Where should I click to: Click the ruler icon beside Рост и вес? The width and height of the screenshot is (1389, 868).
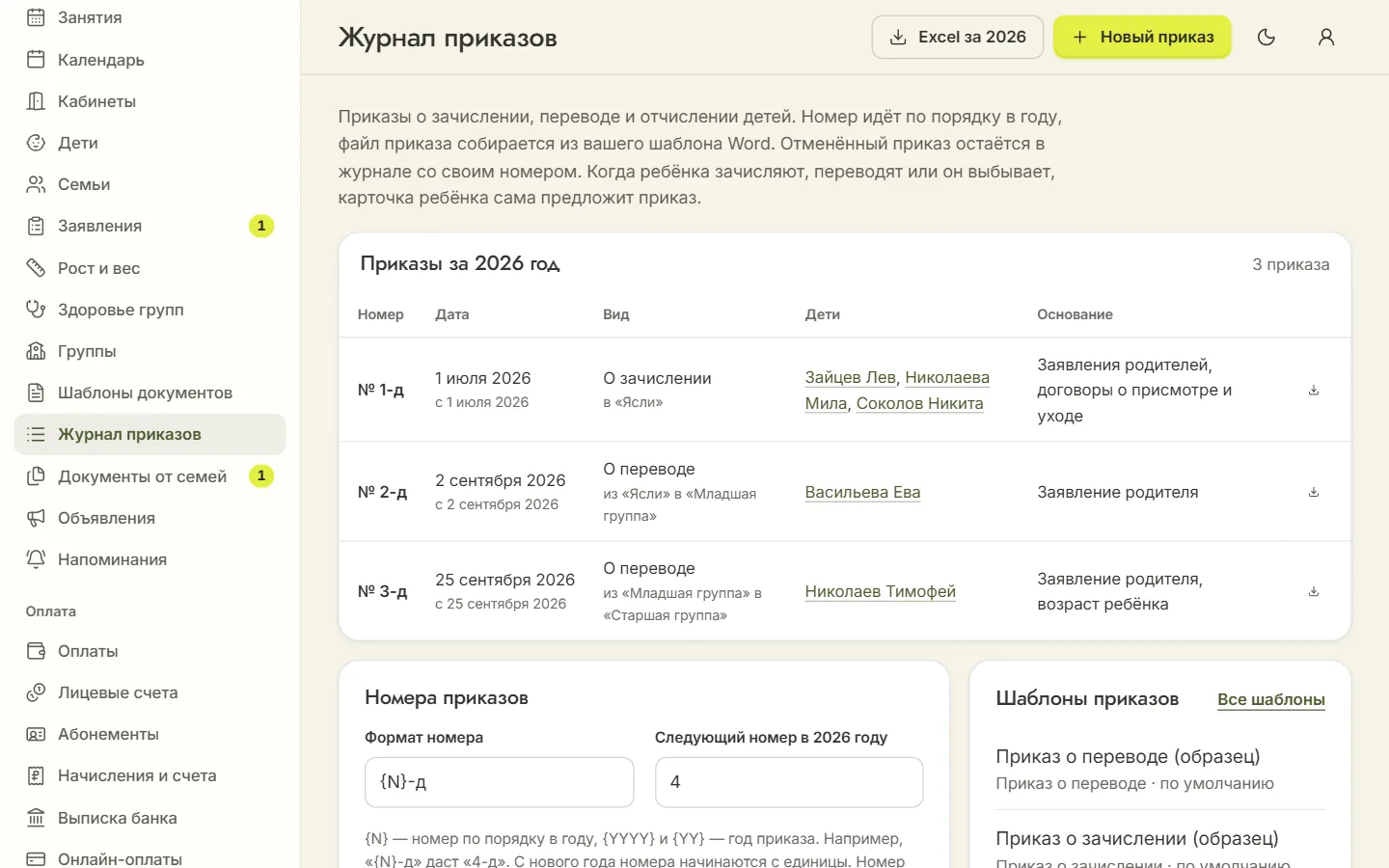[x=36, y=268]
